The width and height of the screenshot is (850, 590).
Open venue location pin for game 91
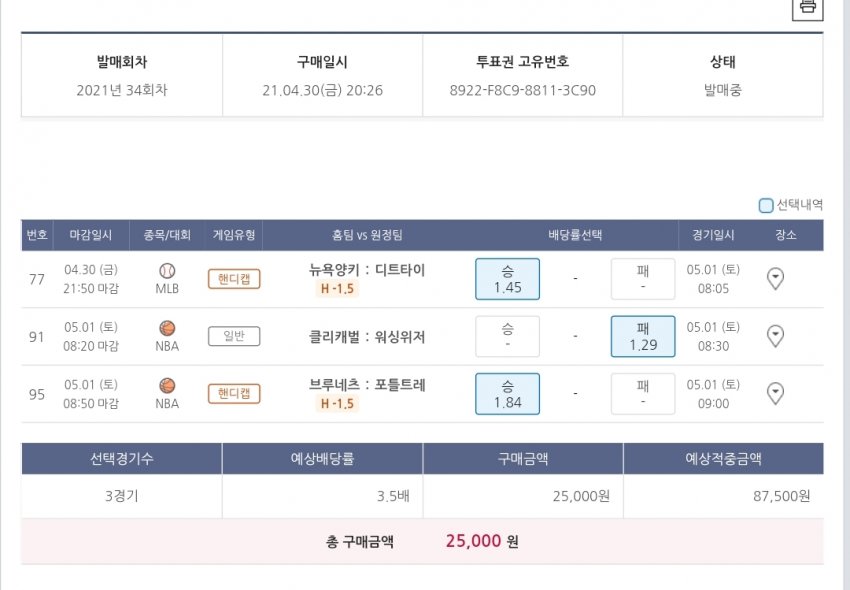tap(775, 336)
